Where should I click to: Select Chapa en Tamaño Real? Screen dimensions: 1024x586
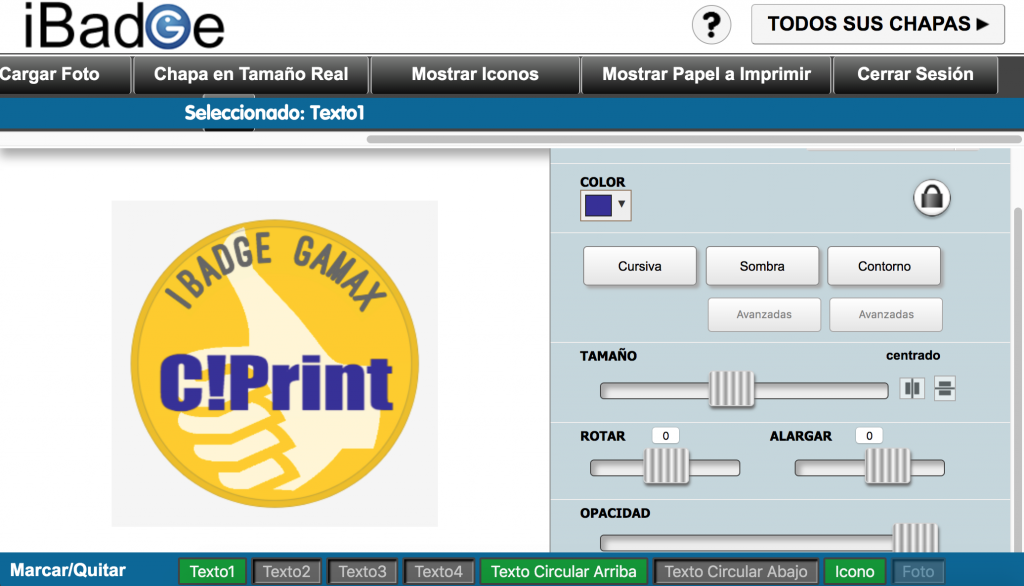pyautogui.click(x=251, y=74)
